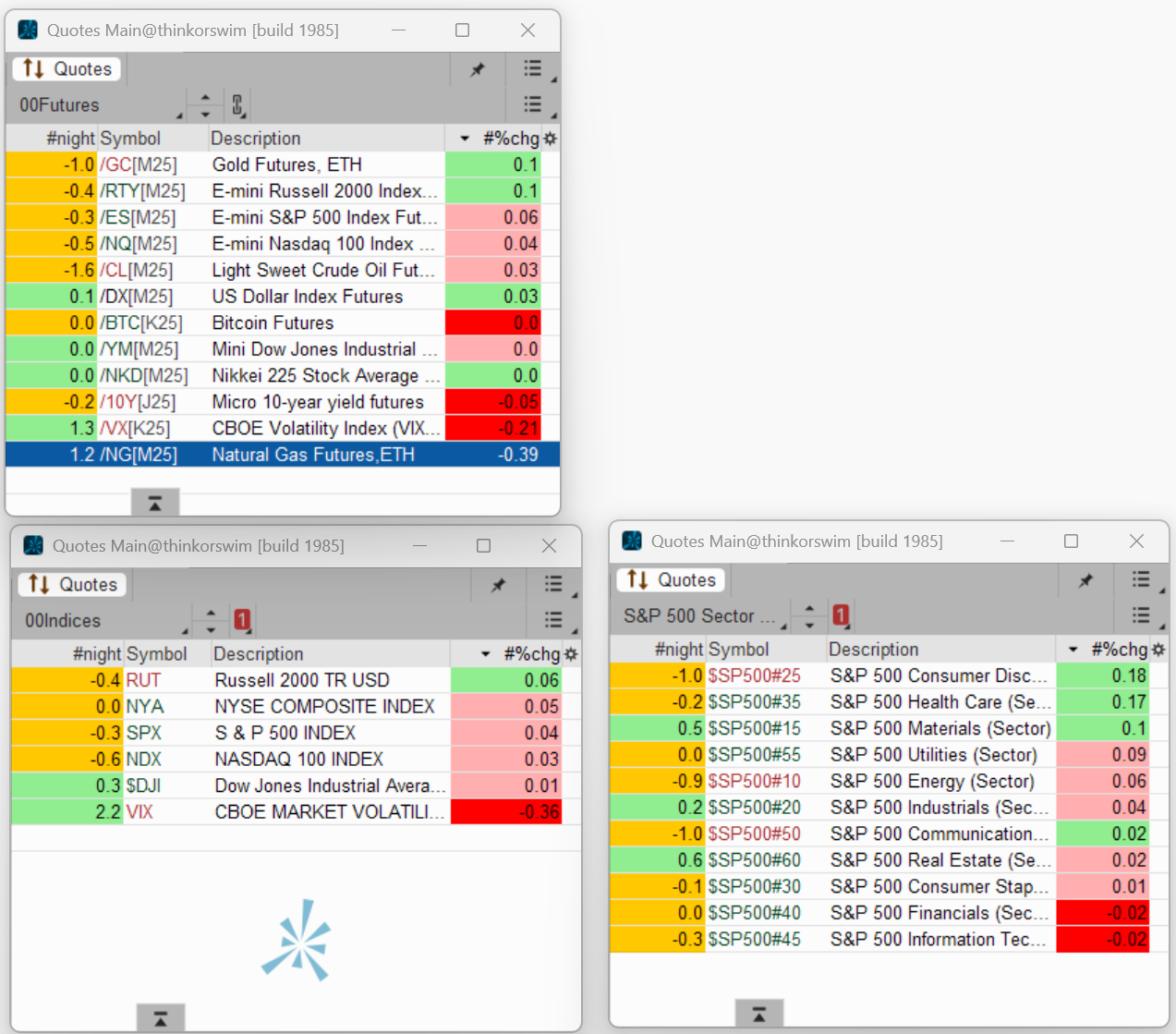
Task: Pin the 00Indices quotes window
Action: 499,585
